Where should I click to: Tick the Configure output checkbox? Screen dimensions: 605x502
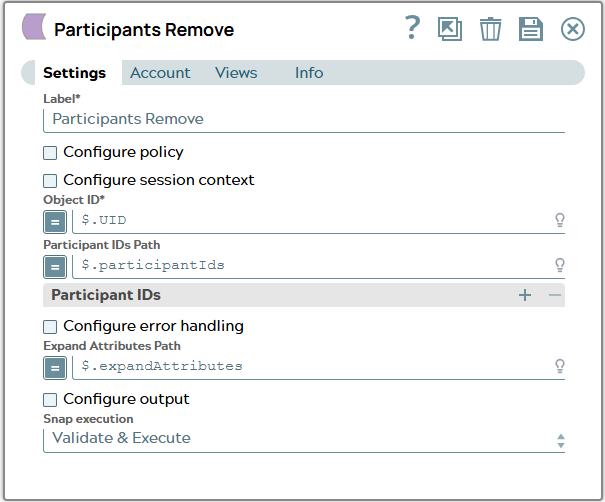click(50, 400)
